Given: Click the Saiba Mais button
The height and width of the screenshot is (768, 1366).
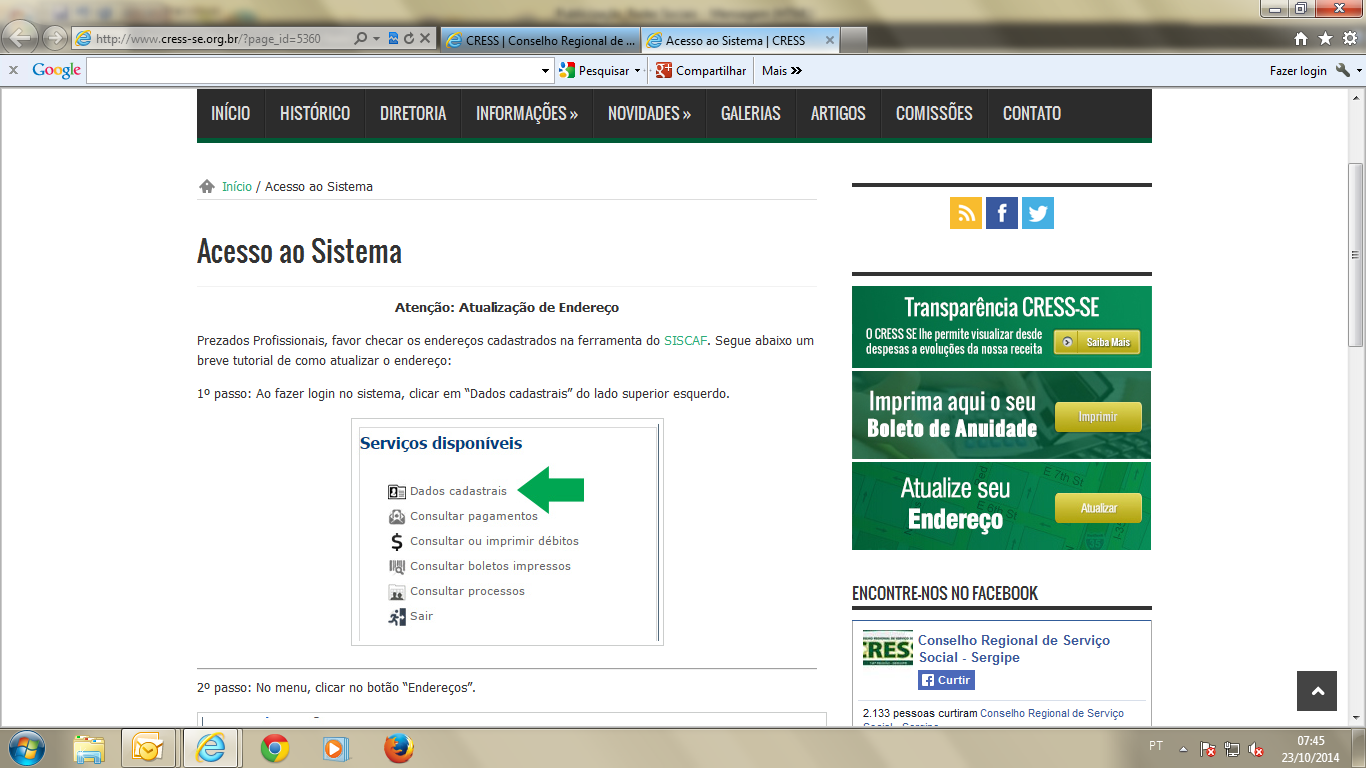Looking at the screenshot, I should click(x=1097, y=342).
